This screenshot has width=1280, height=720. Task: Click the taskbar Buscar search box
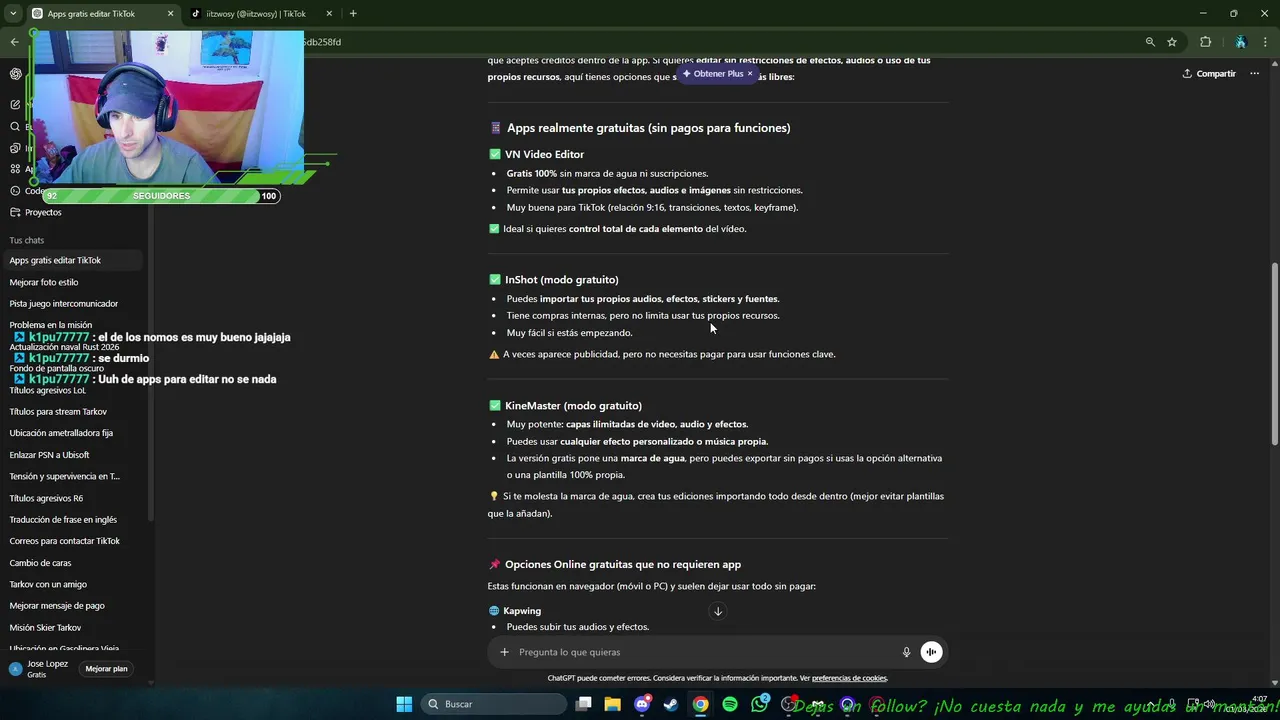coord(495,704)
